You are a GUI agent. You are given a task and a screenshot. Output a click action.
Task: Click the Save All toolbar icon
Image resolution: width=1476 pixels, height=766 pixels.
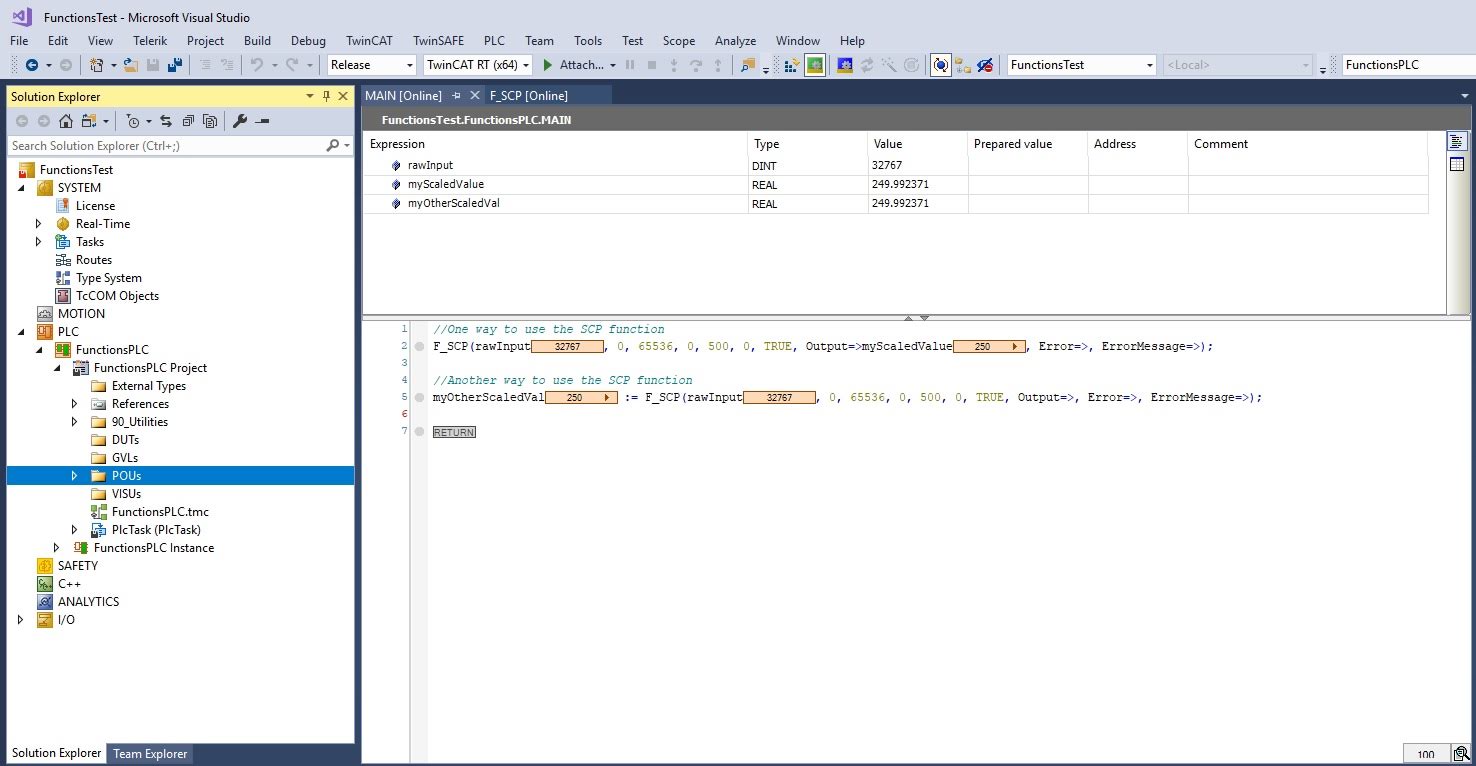coord(175,65)
